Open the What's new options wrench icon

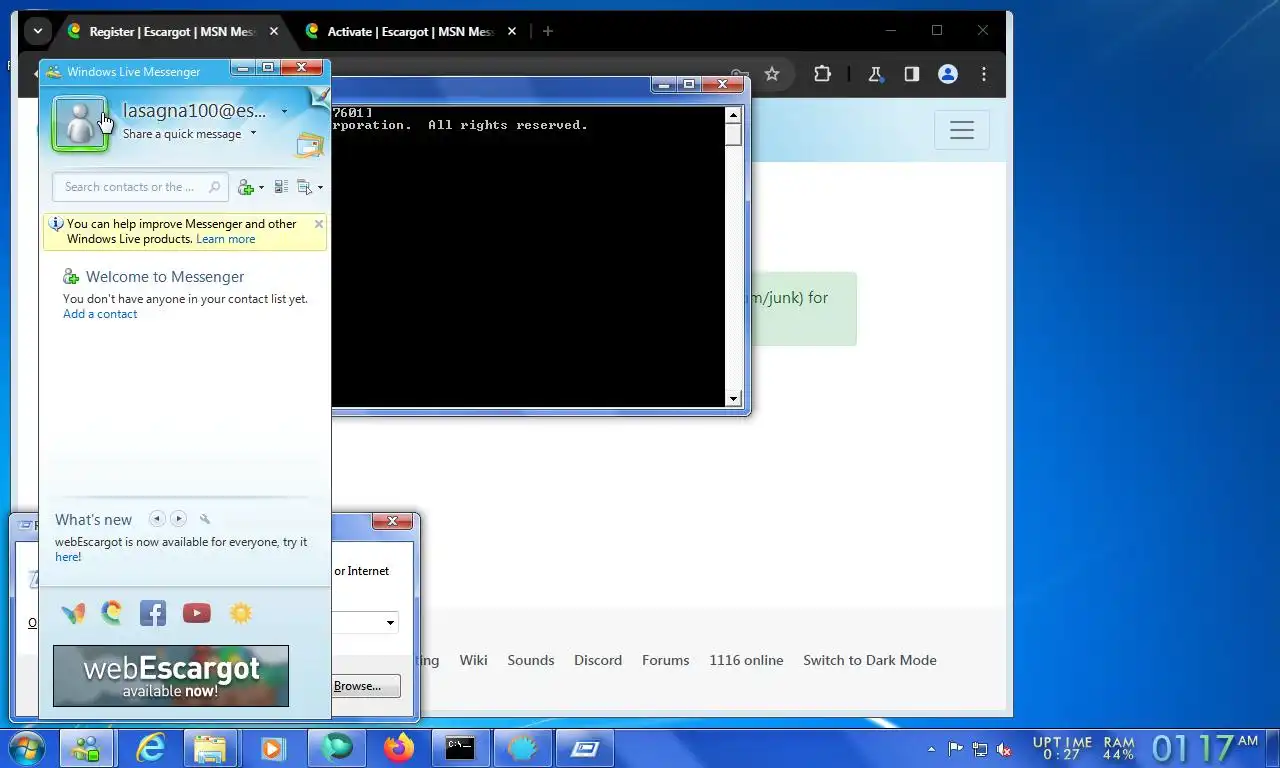coord(205,519)
